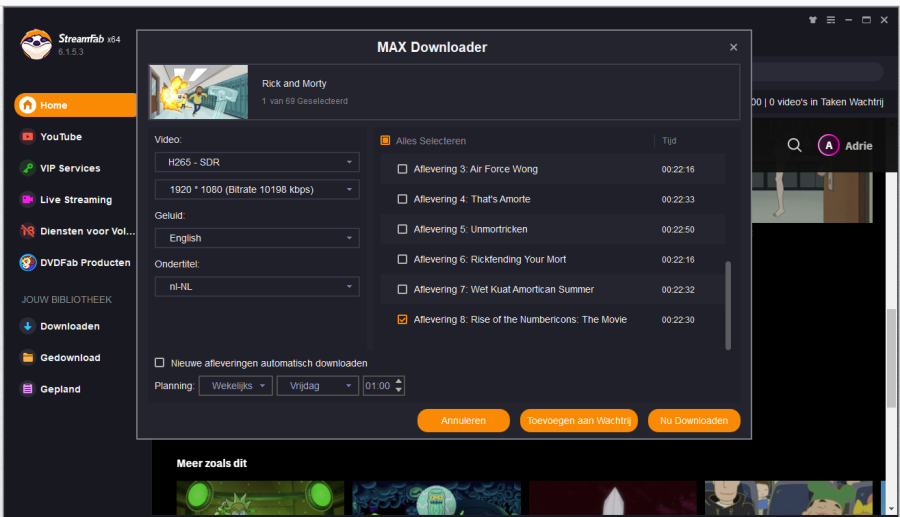This screenshot has height=517, width=900.
Task: Click the DVDFab Producten icon
Action: point(27,263)
